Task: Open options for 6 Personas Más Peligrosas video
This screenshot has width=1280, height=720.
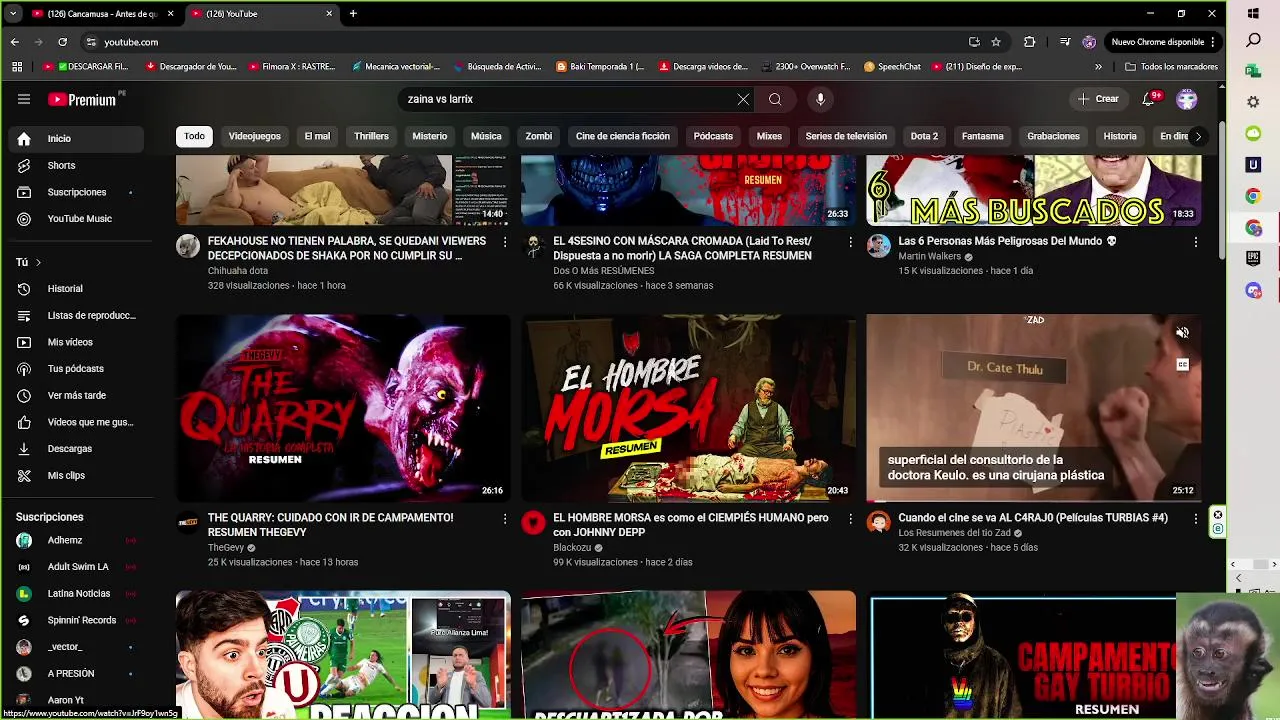Action: (x=1195, y=243)
